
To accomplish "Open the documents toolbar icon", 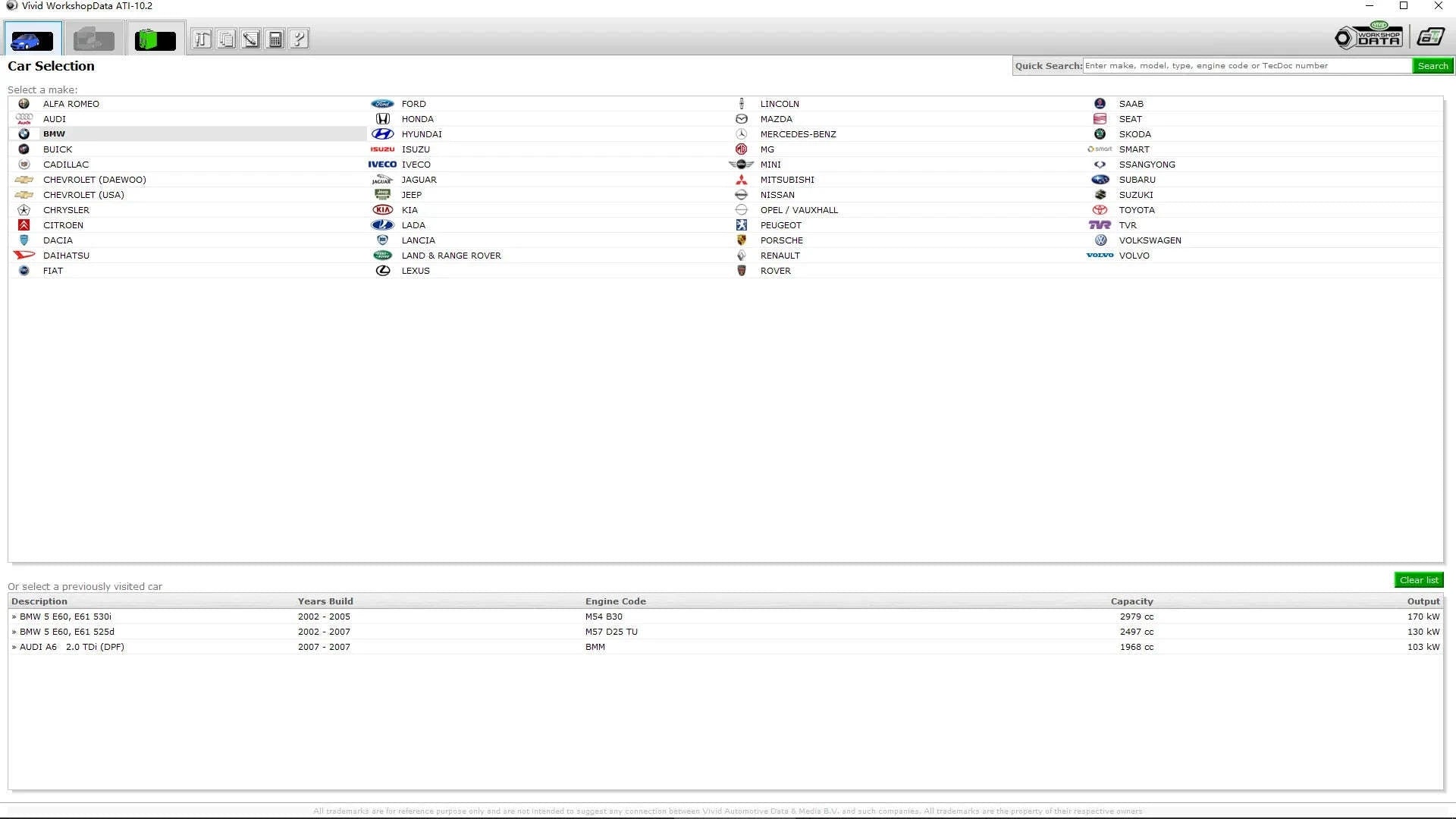I will 226,38.
